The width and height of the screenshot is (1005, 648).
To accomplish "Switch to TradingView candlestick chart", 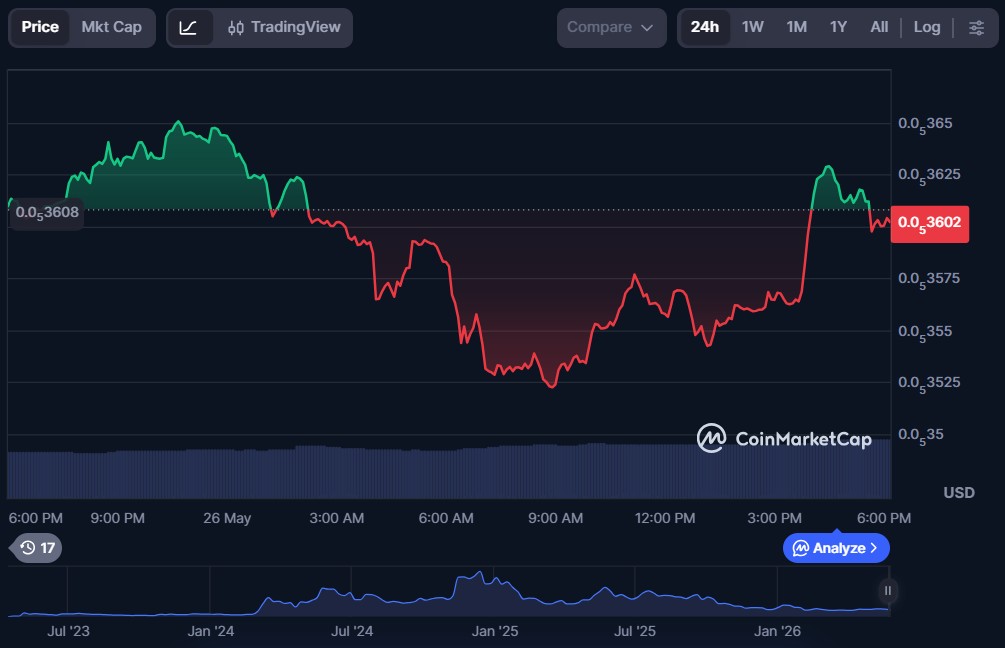I will click(x=284, y=28).
